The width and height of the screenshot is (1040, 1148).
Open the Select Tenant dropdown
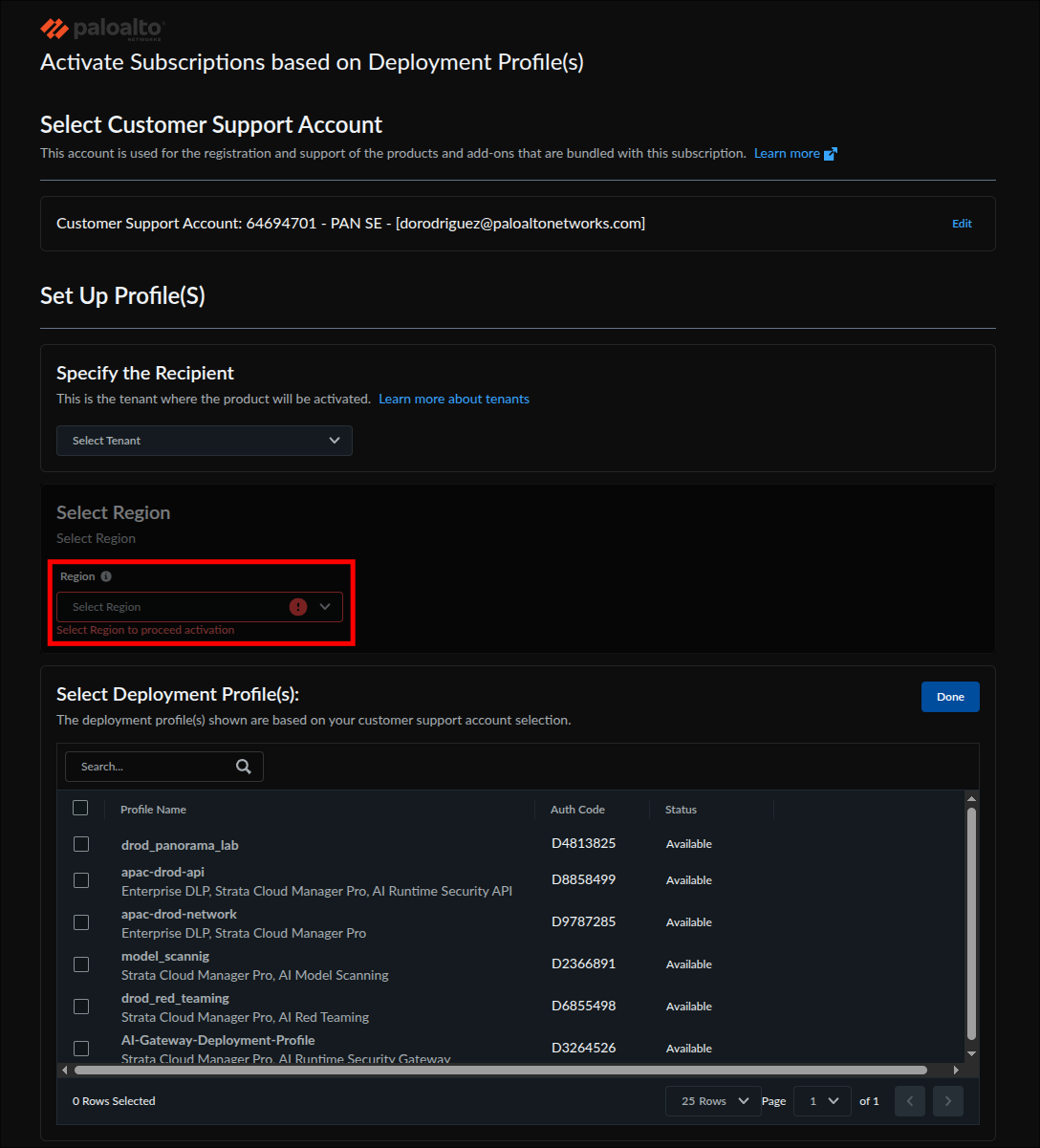click(x=205, y=441)
